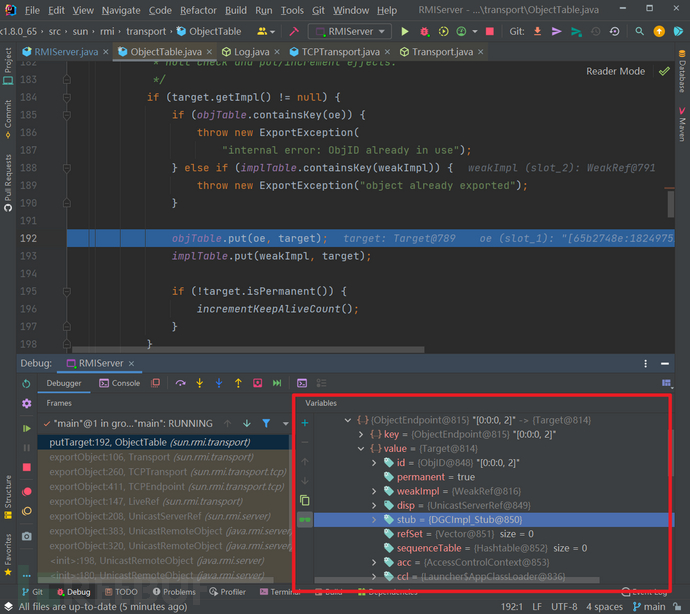Copy variable value icon
This screenshot has width=690, height=614.
[x=305, y=500]
